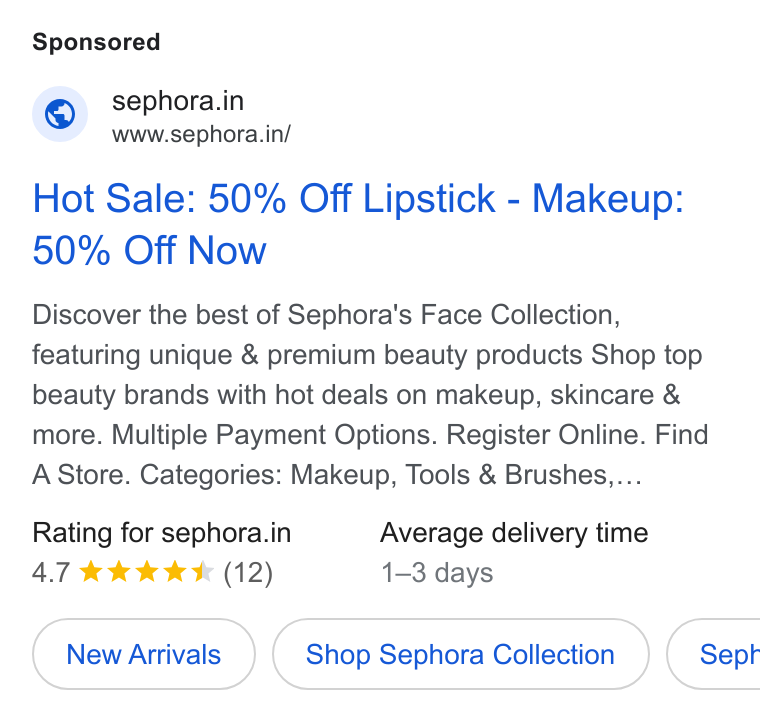Click the blue globe favicon icon

coord(60,114)
